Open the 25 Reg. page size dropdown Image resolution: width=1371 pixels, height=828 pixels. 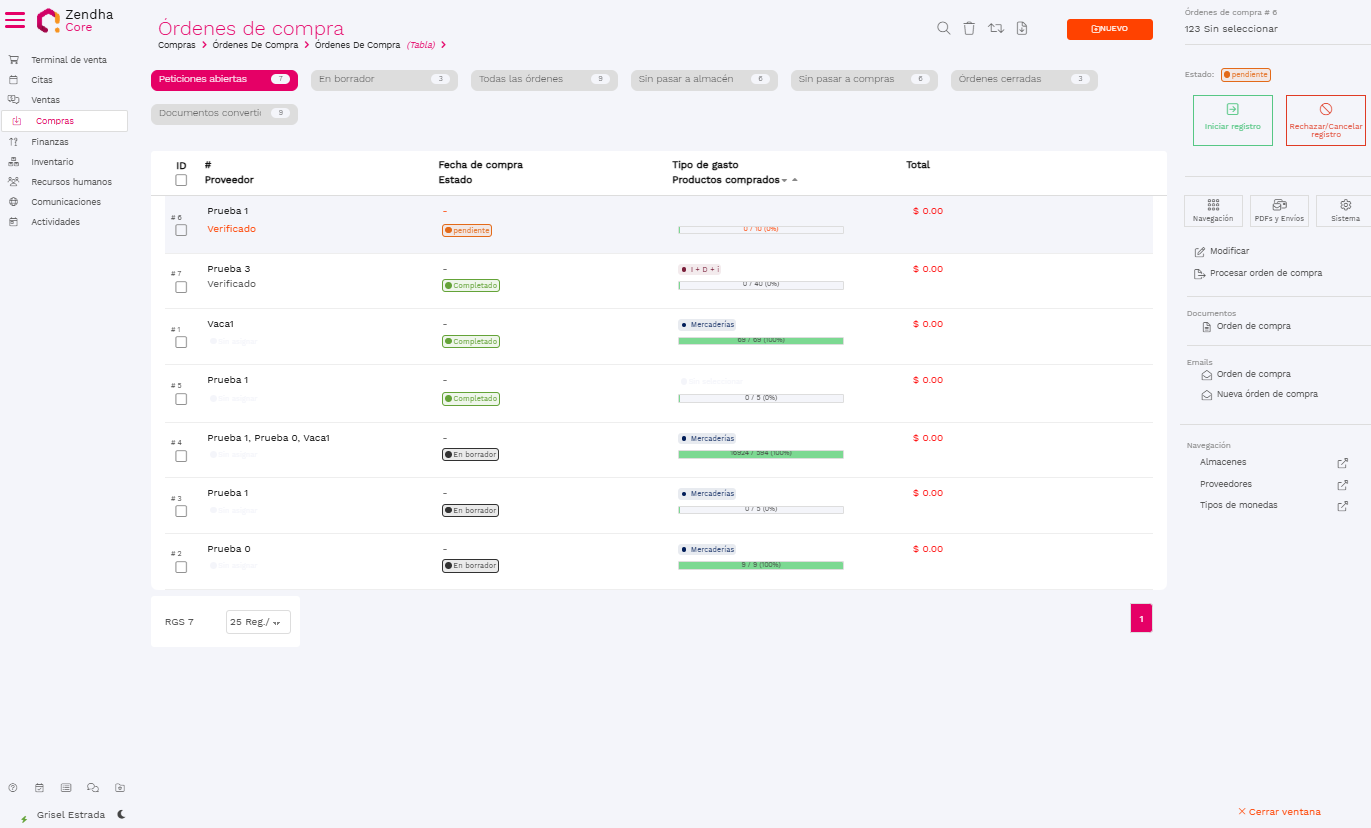click(258, 622)
